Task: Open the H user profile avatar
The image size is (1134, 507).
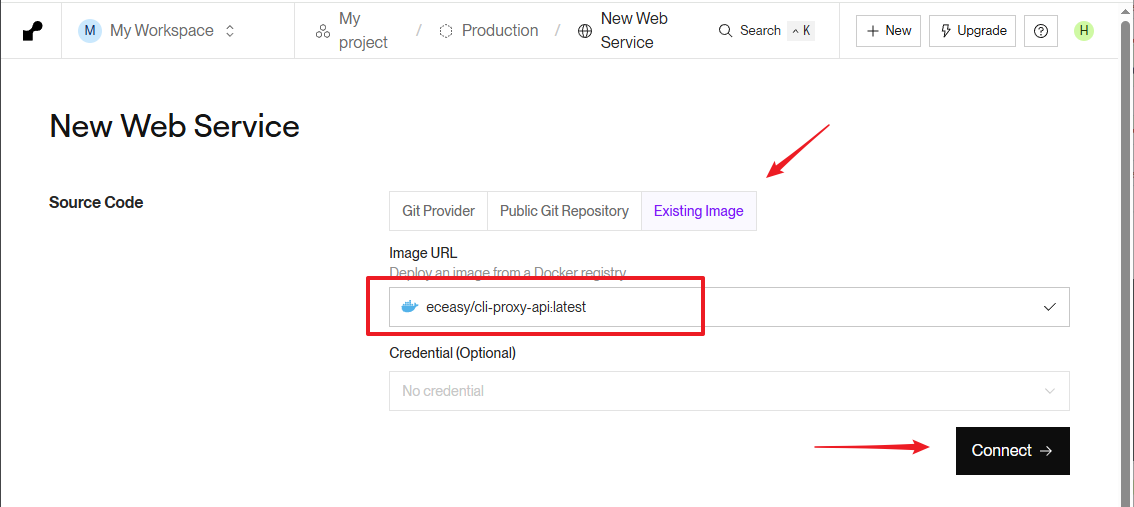Action: (1084, 31)
